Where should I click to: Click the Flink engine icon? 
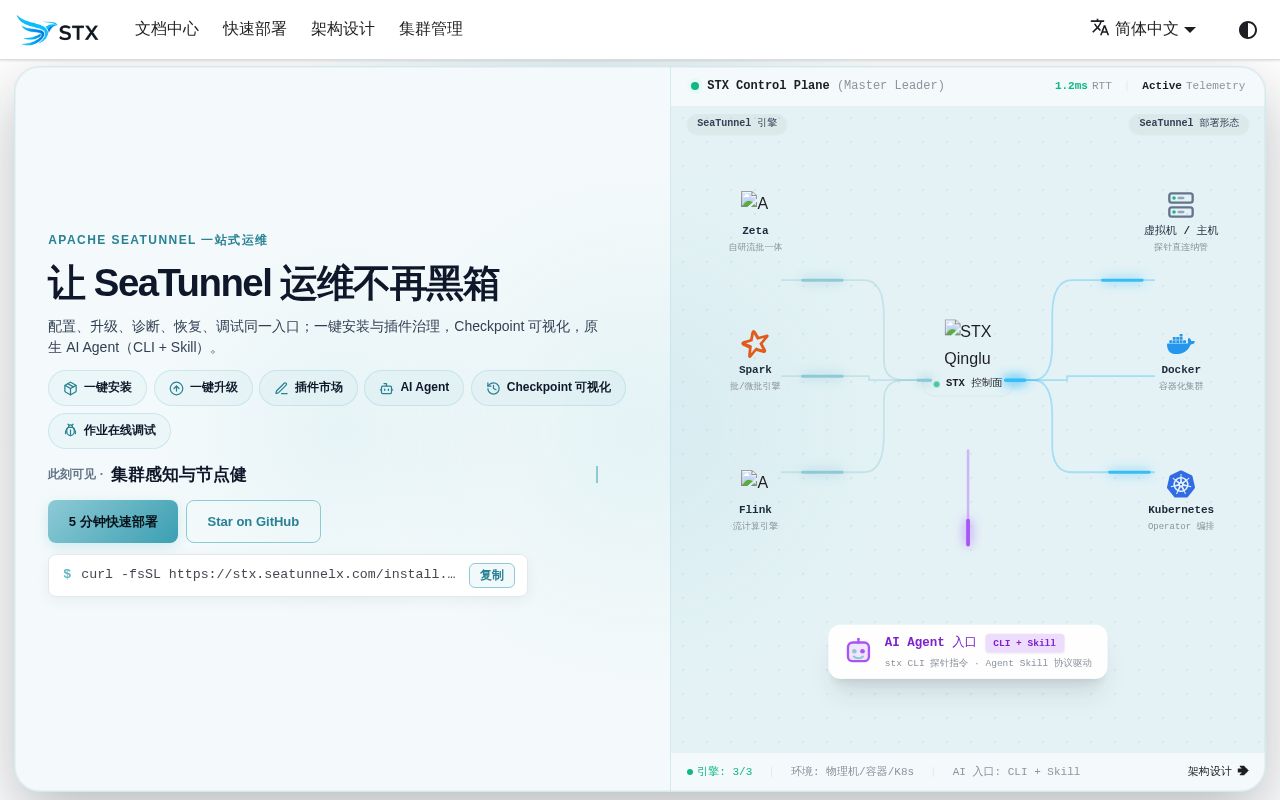[x=755, y=482]
